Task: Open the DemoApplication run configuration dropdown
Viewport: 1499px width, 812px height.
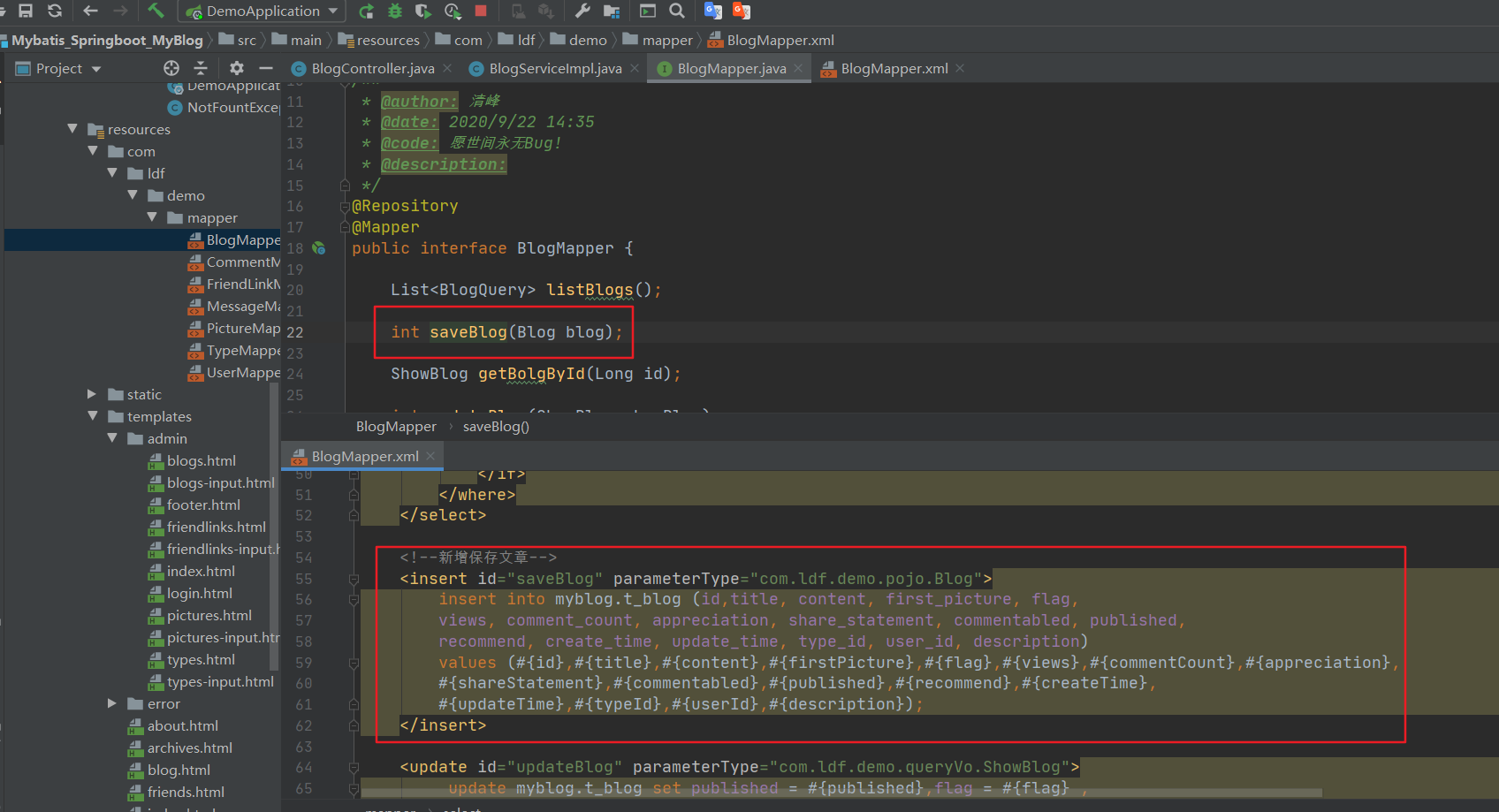Action: click(262, 11)
